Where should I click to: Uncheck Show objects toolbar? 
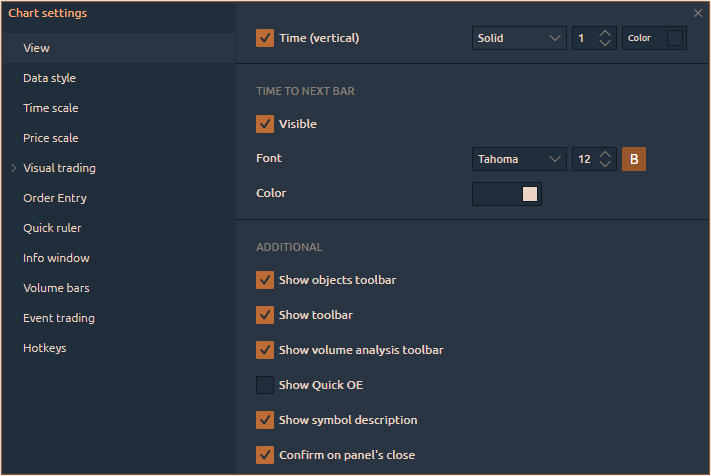265,280
